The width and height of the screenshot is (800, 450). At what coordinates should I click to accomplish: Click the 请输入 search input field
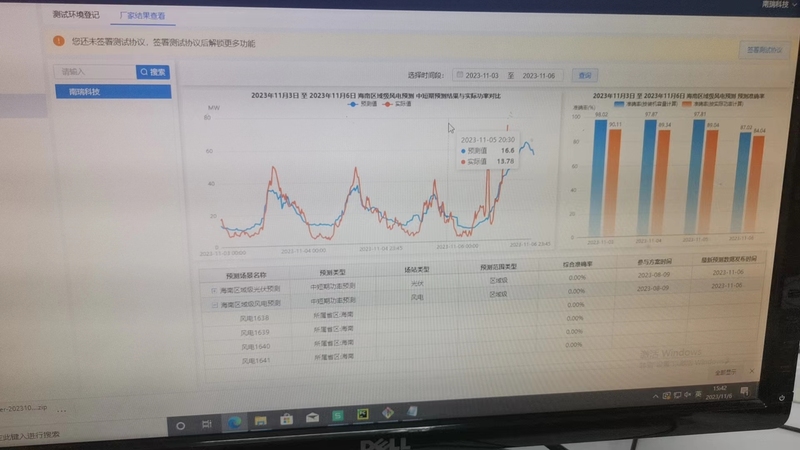[95, 72]
